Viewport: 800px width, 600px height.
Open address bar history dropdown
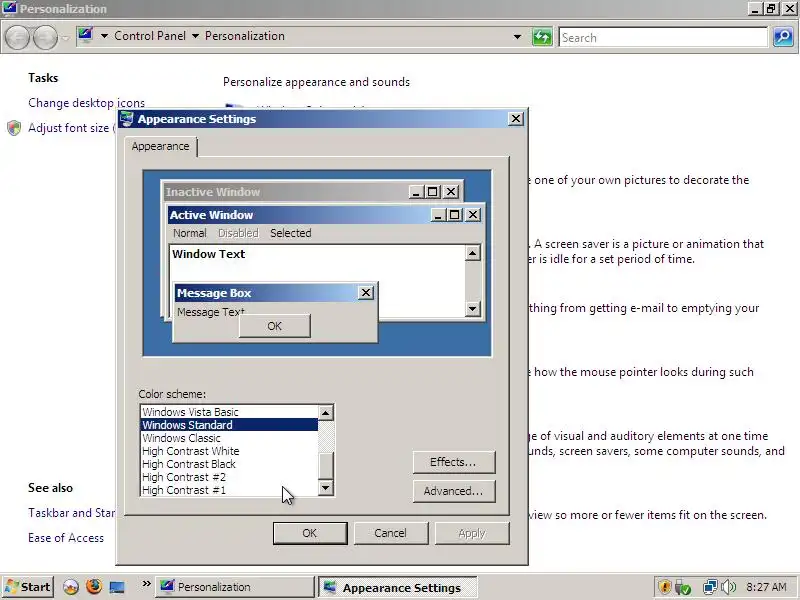pos(517,37)
